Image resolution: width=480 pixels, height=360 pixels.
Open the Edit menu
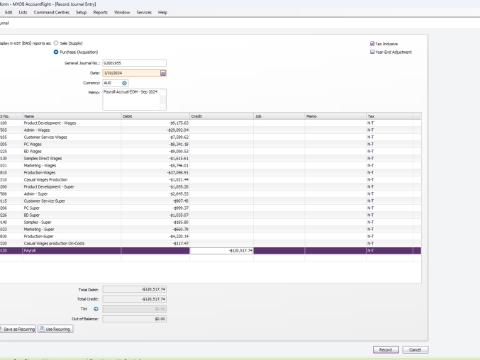[9, 12]
